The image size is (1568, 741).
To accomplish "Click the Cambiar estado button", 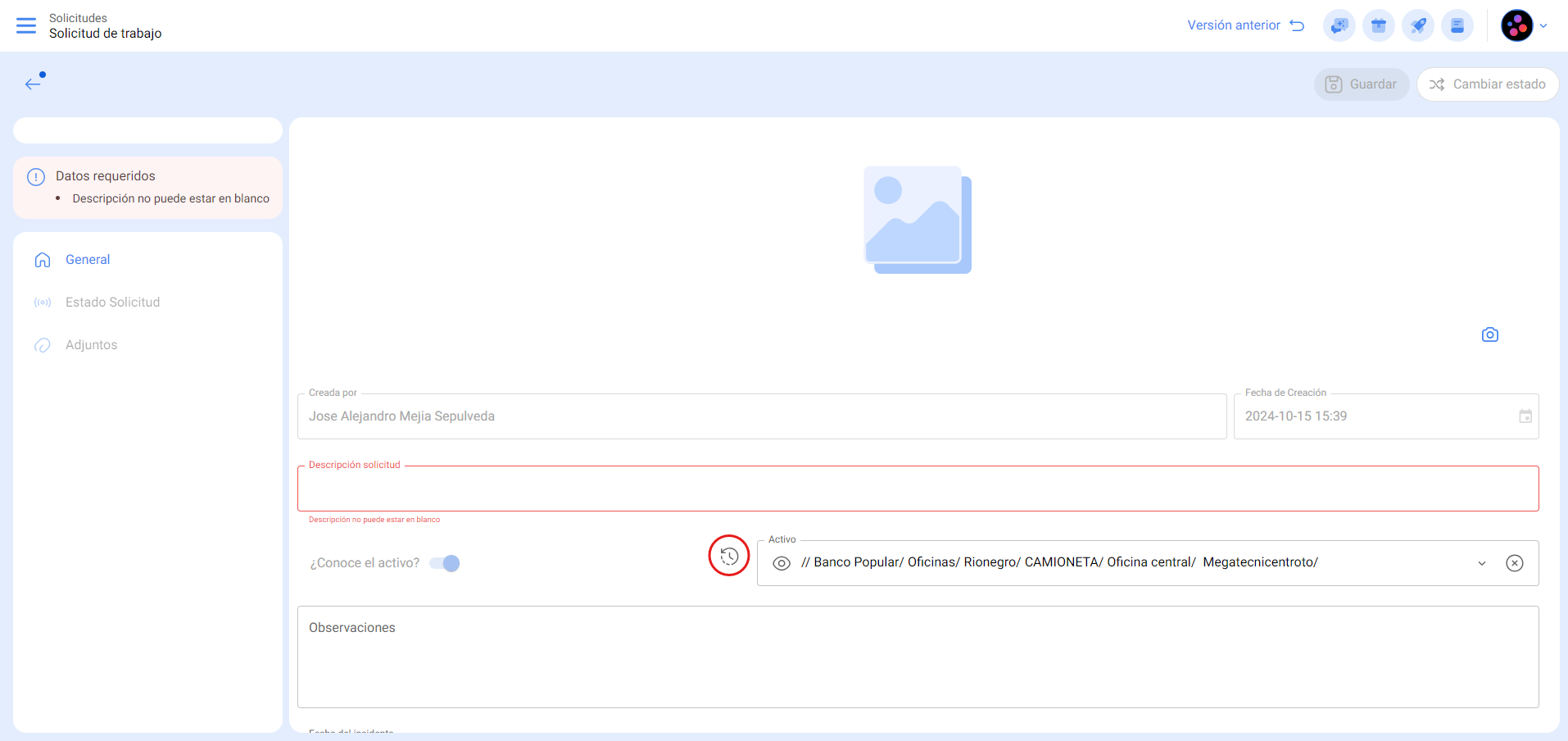I will pos(1487,84).
